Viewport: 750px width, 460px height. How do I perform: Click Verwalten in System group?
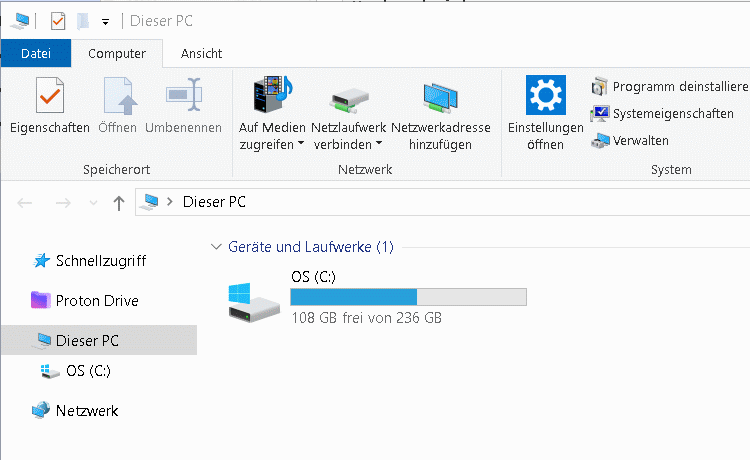click(630, 141)
